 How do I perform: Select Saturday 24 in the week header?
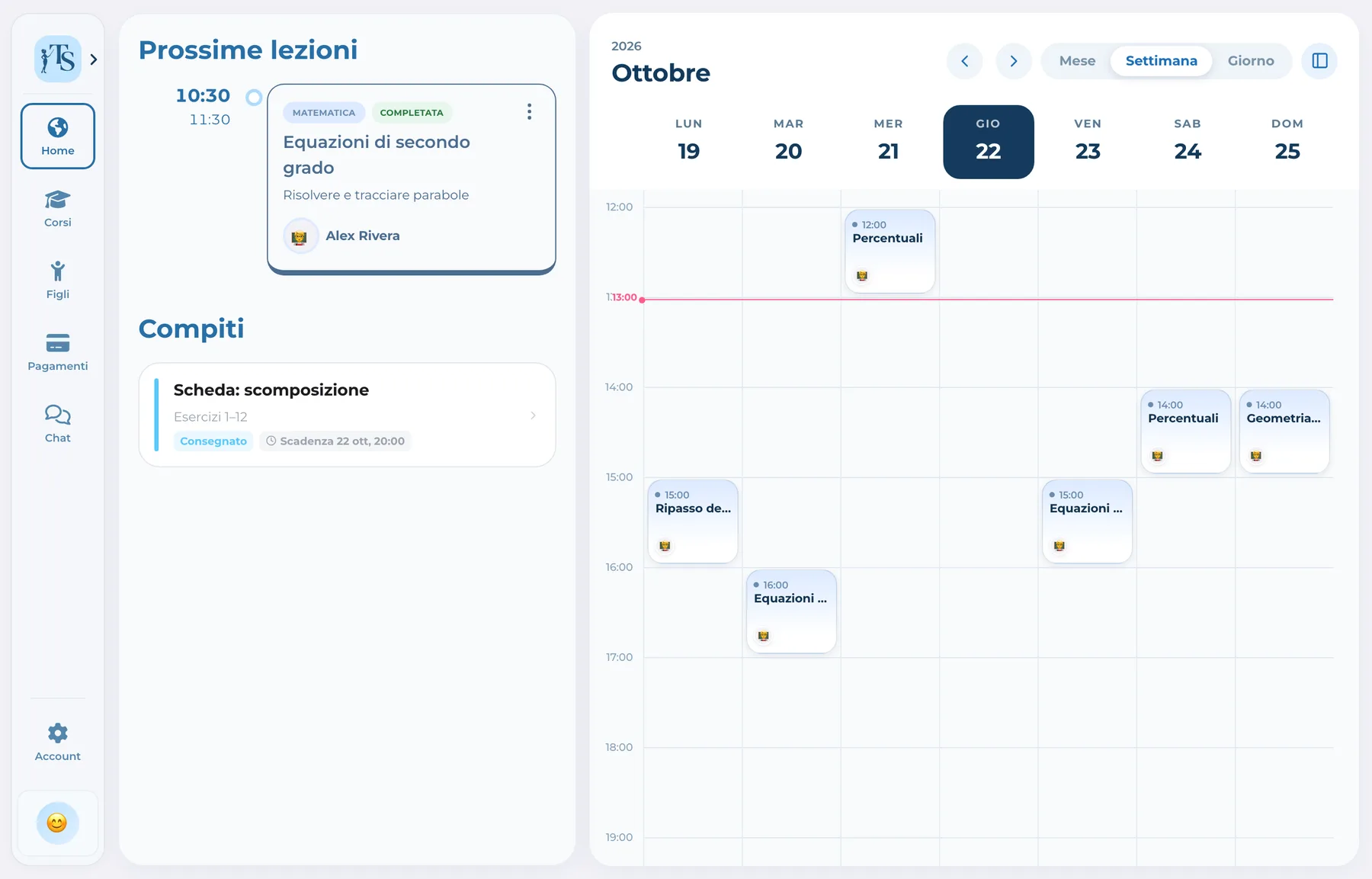pyautogui.click(x=1188, y=142)
